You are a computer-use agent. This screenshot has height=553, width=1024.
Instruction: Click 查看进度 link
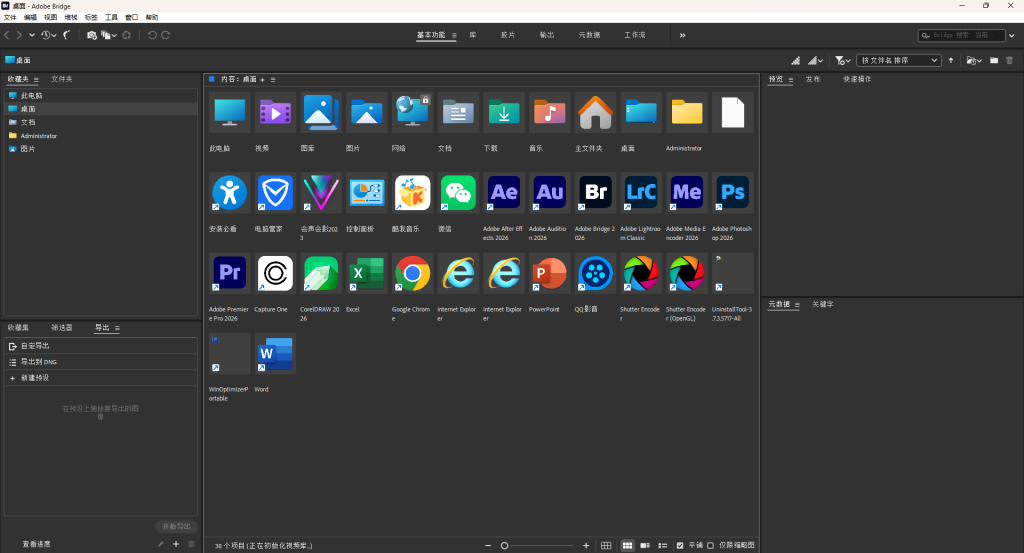pyautogui.click(x=36, y=544)
